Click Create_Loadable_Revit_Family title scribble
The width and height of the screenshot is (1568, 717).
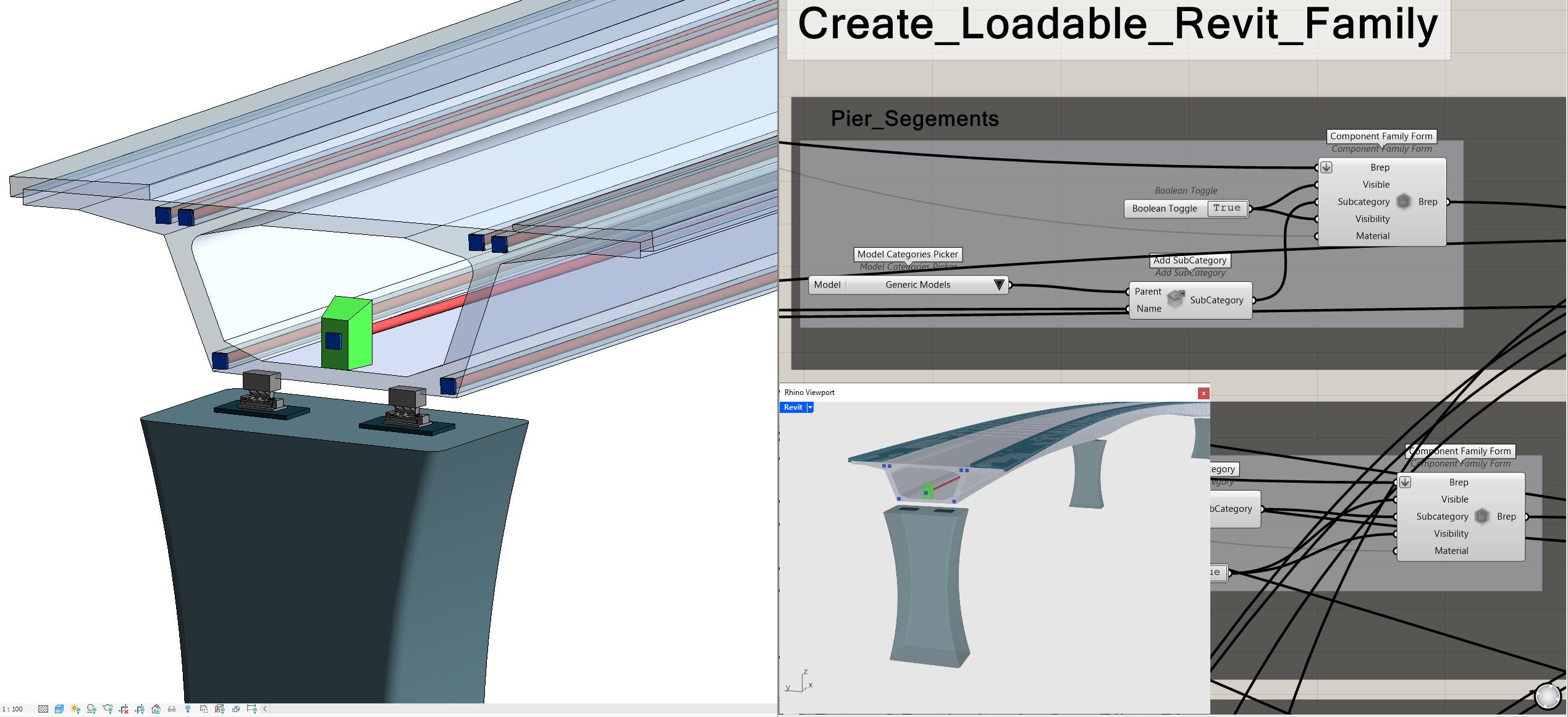click(x=1118, y=25)
